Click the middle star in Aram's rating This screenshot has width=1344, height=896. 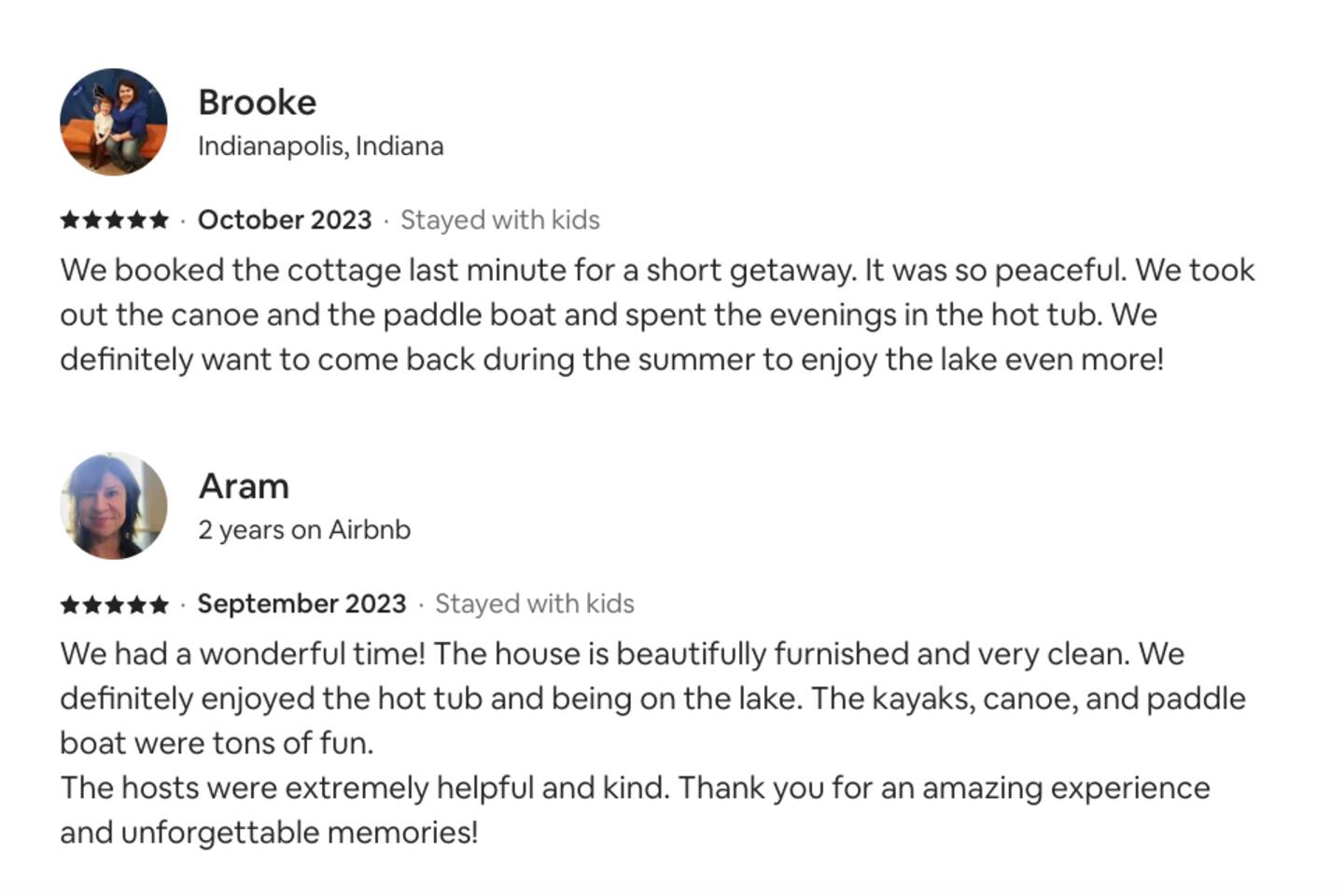tap(115, 605)
